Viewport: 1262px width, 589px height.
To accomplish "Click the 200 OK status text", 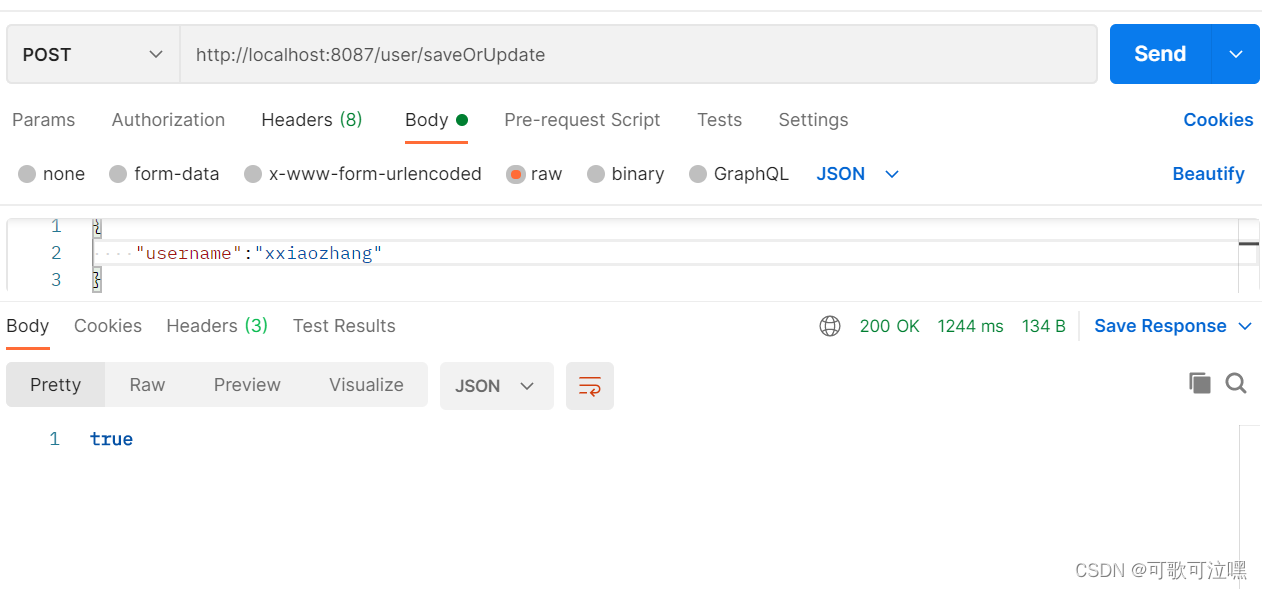I will [x=889, y=326].
